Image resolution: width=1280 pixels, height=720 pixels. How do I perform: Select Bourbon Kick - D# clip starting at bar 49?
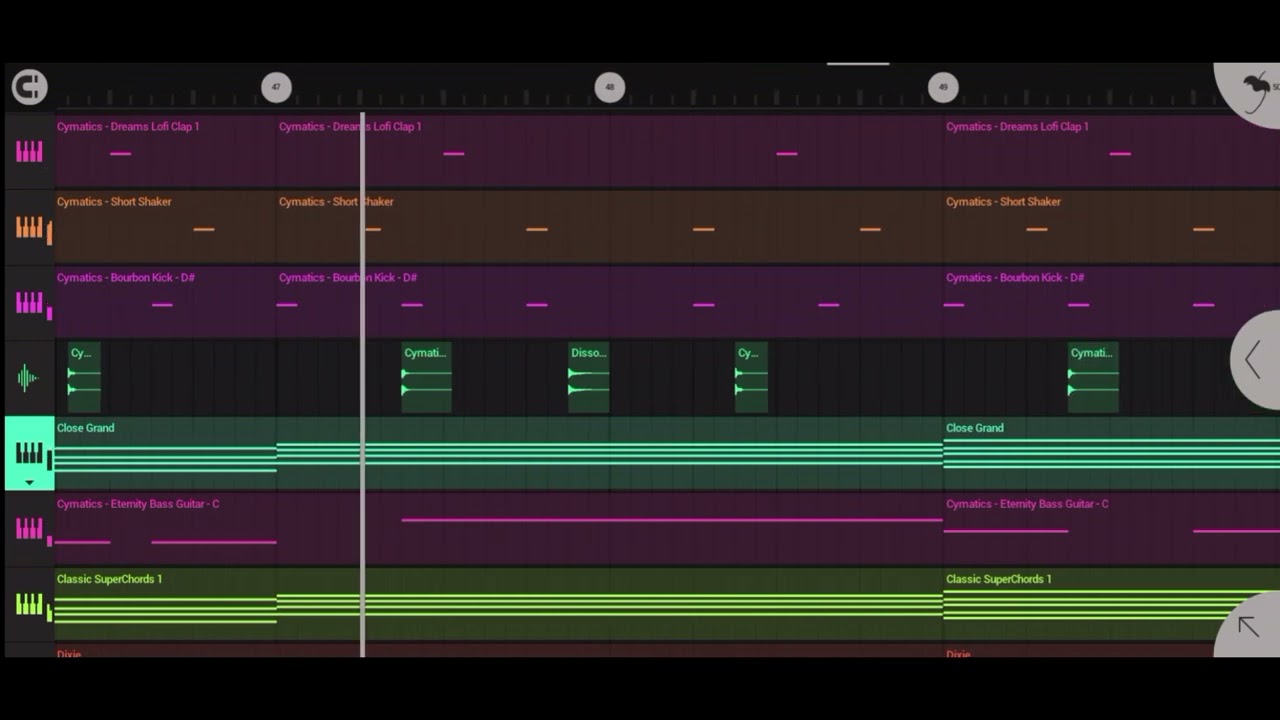(x=1111, y=302)
